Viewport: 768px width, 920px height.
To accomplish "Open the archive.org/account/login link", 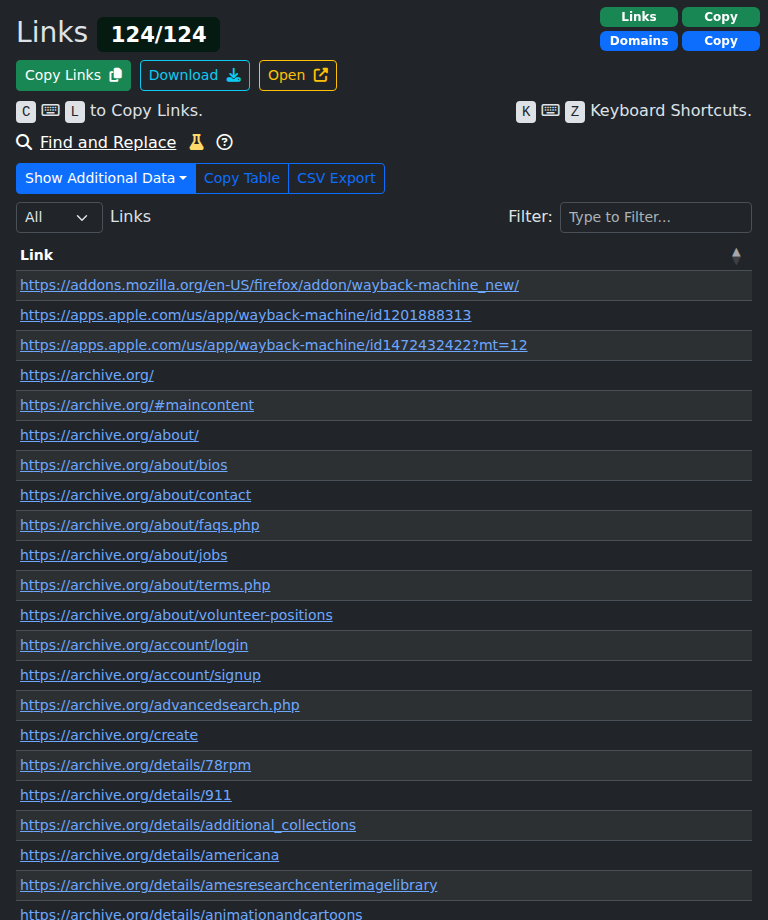I will coord(134,645).
